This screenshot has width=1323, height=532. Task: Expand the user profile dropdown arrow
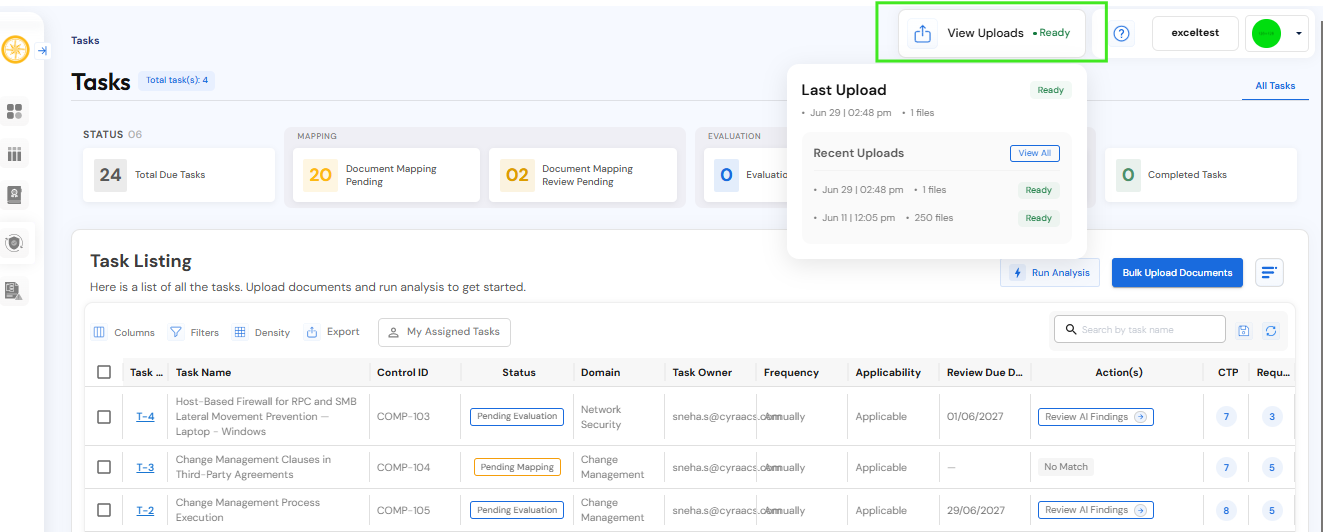[1298, 33]
